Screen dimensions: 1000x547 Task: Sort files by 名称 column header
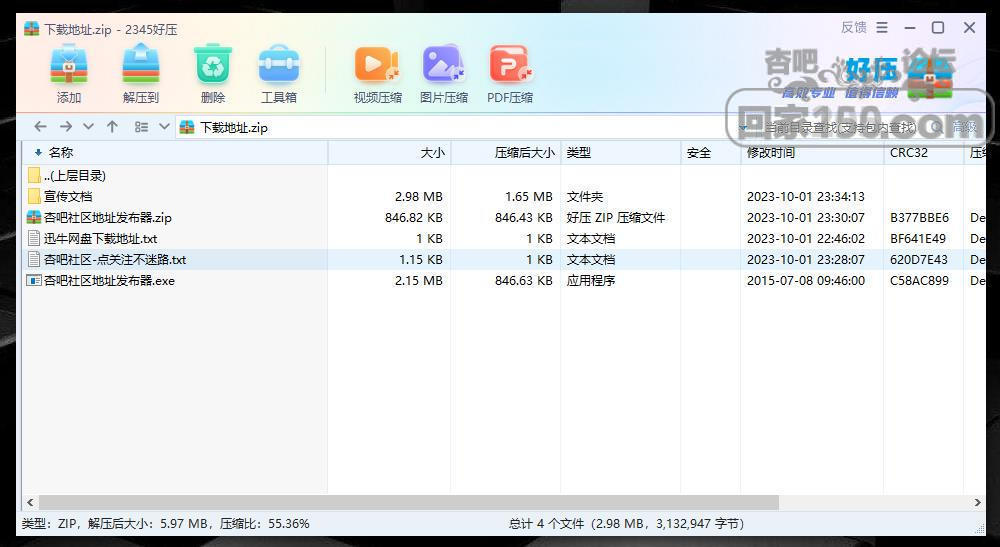pos(61,152)
